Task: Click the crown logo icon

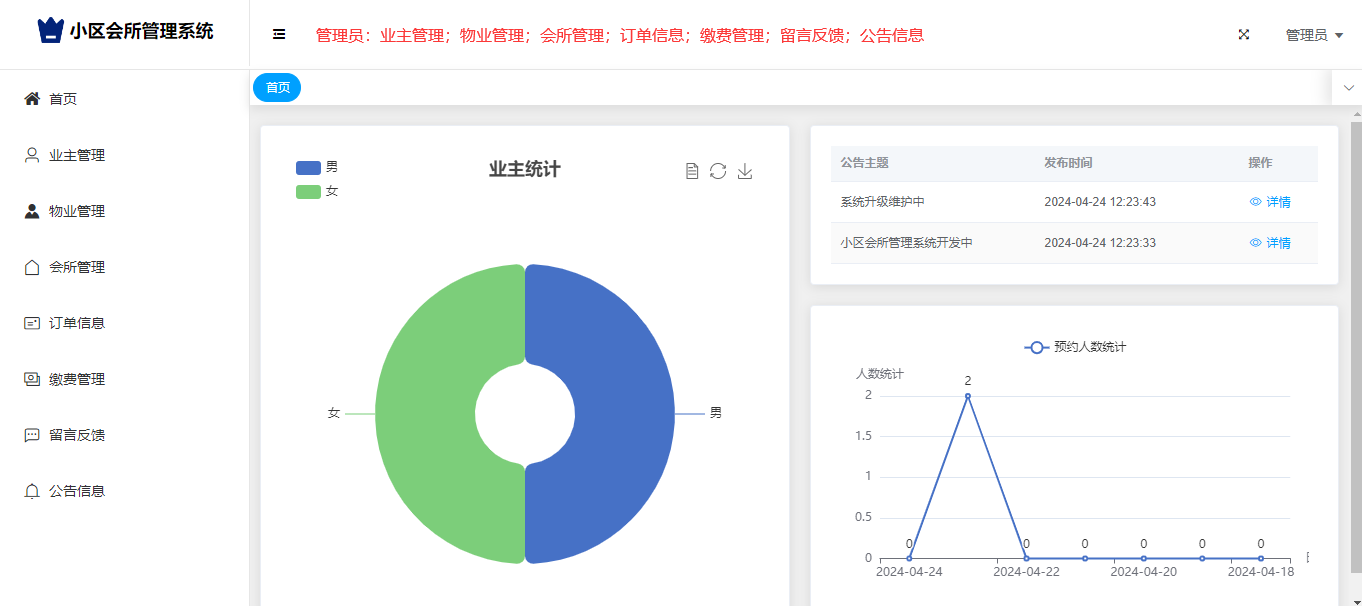Action: click(x=50, y=31)
